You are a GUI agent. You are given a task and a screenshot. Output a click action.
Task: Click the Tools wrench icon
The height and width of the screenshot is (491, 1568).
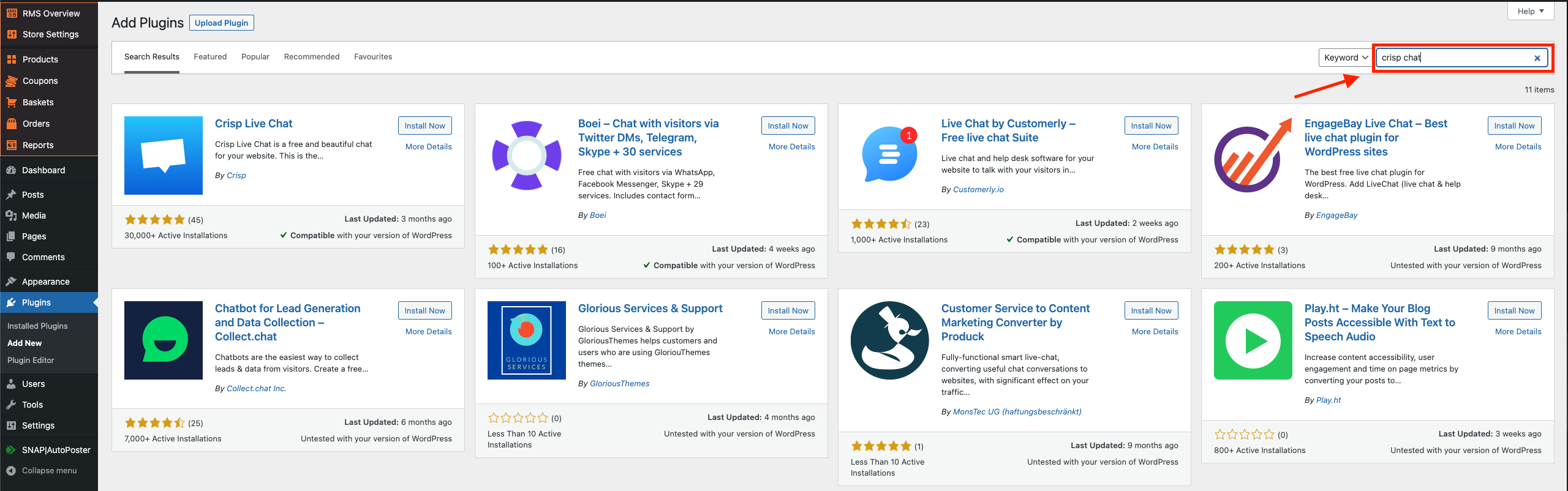coord(11,405)
